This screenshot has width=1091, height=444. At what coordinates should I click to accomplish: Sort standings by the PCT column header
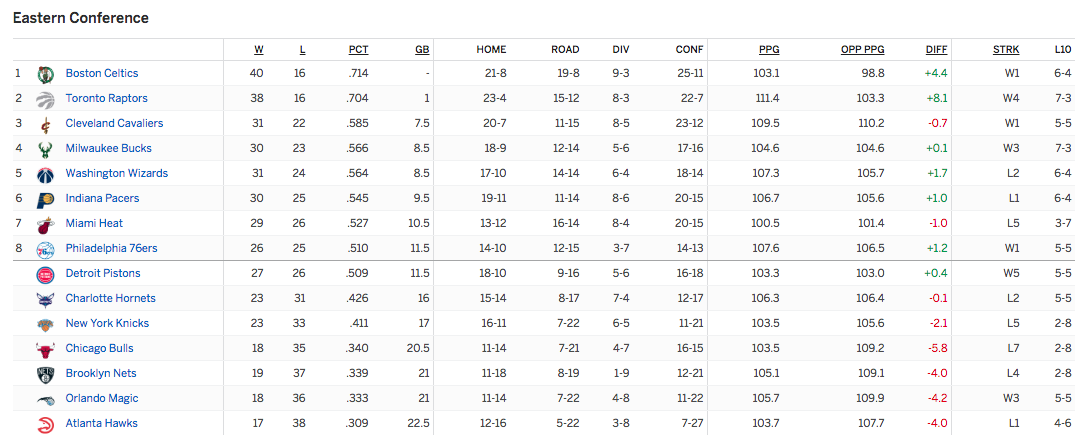click(x=358, y=49)
